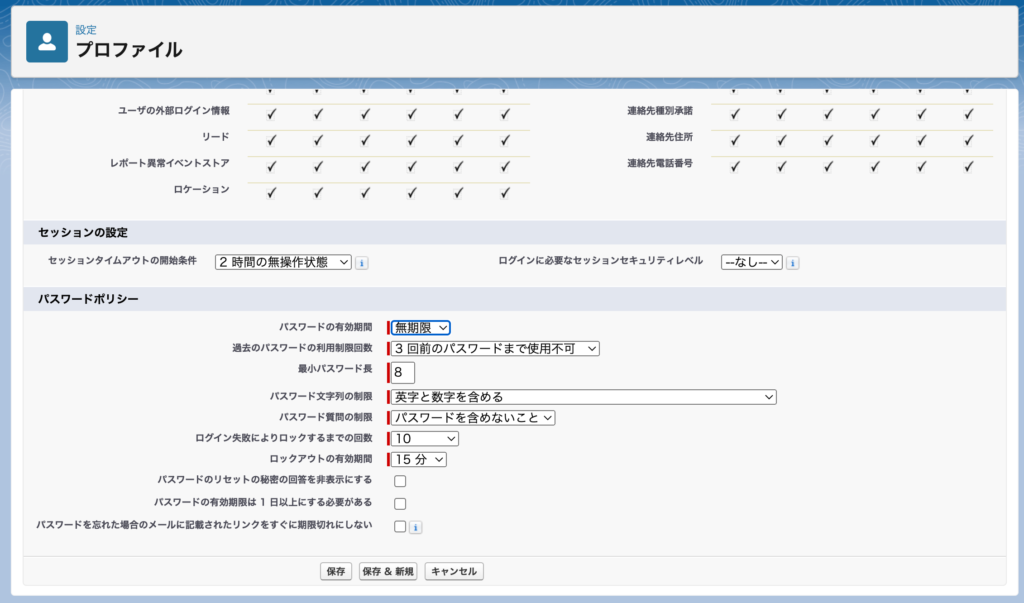This screenshot has height=603, width=1024.
Task: Open the セッションタイムアウトの開始条件 dropdown
Action: click(283, 262)
